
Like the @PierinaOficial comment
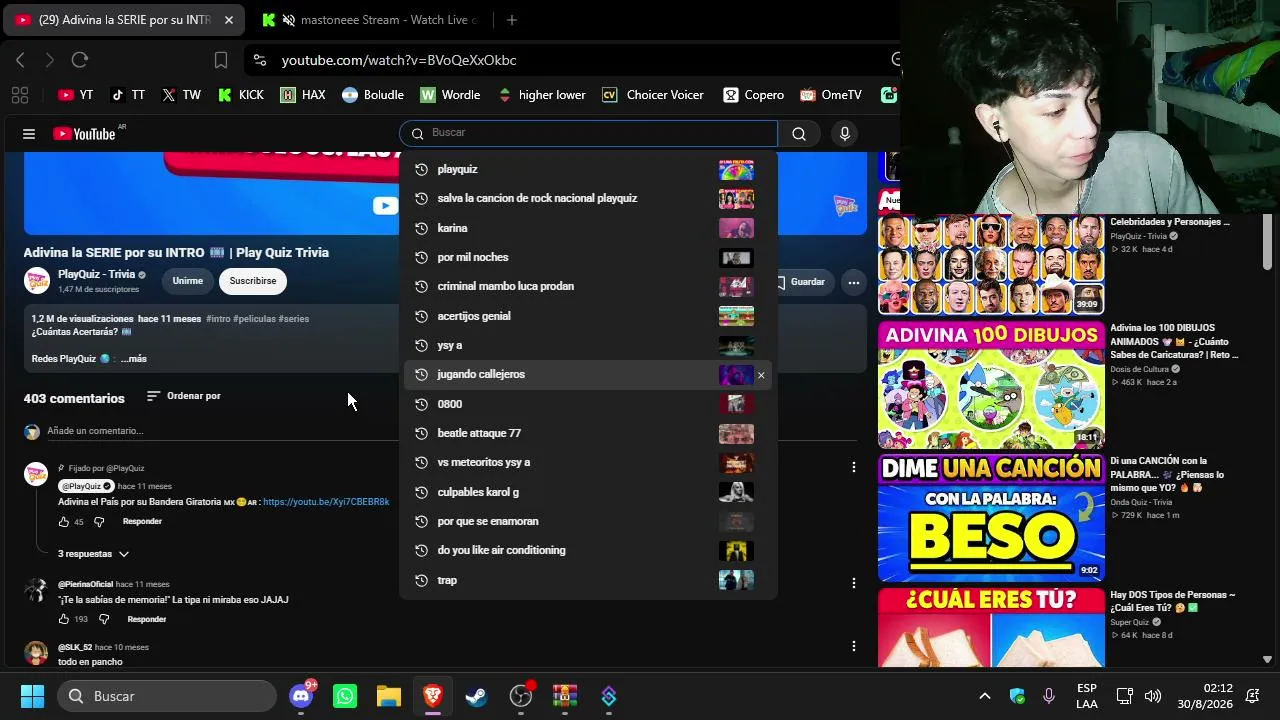click(64, 620)
